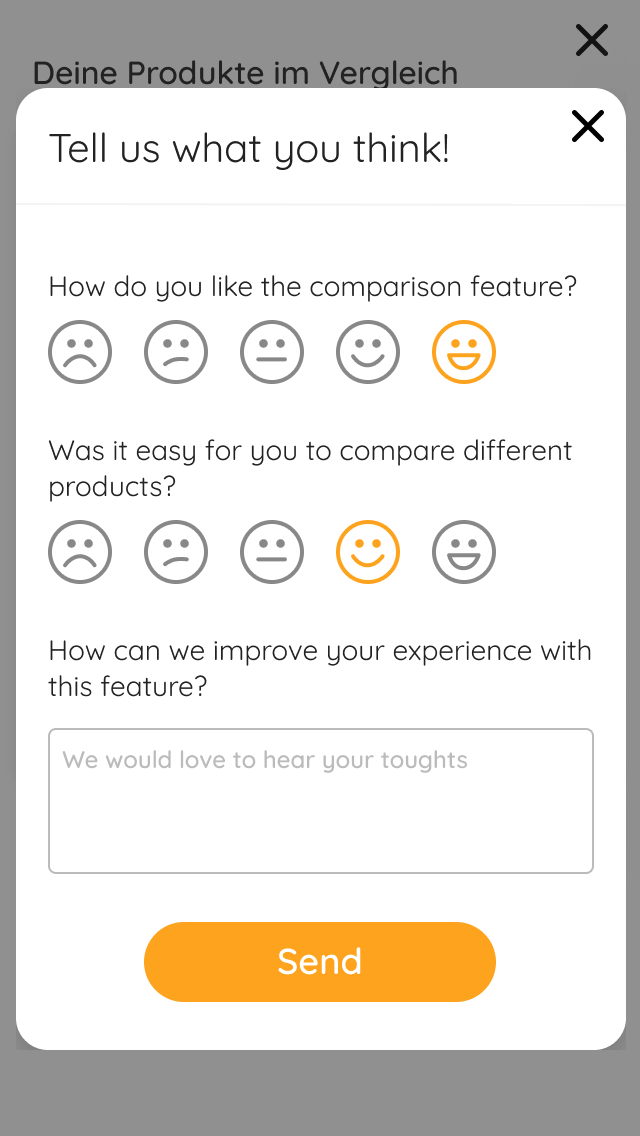Choose the neutral face for ease of comparing
The height and width of the screenshot is (1136, 640).
[272, 552]
